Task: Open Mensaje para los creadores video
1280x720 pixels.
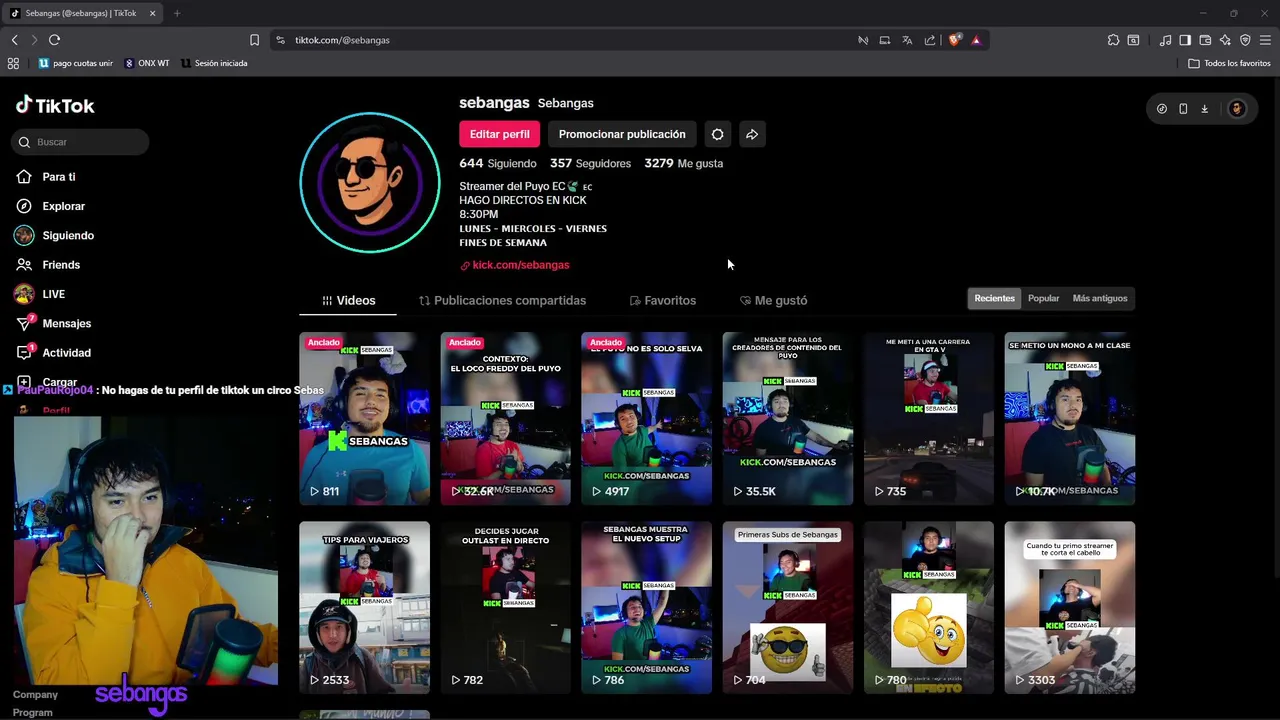Action: point(788,418)
